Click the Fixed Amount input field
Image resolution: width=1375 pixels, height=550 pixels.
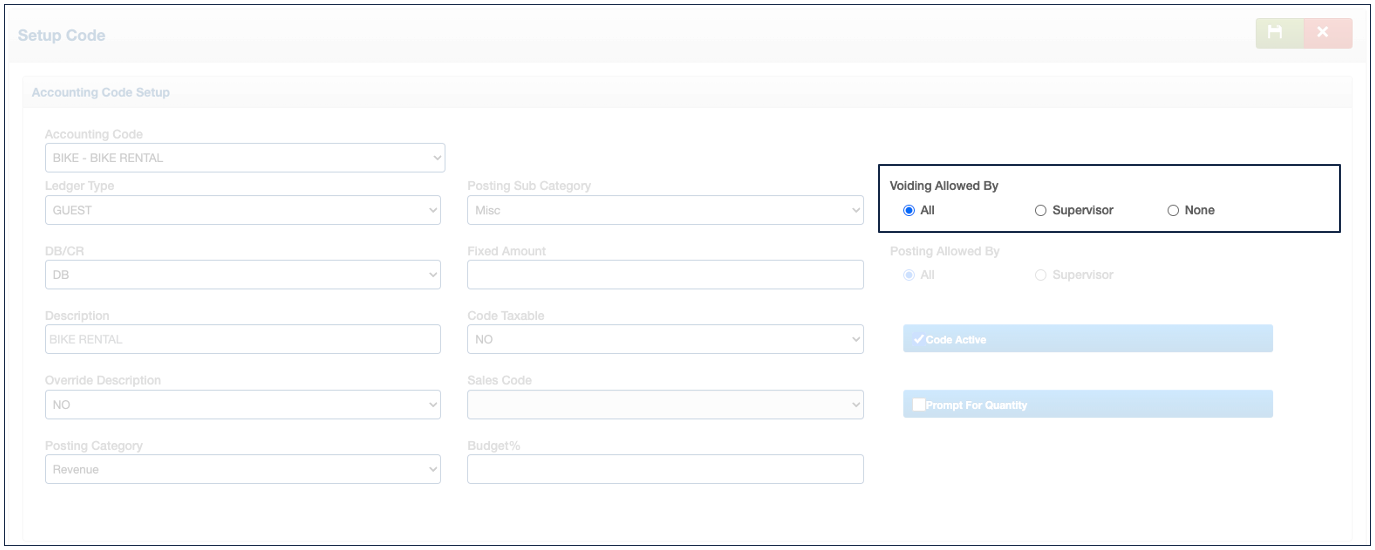(x=664, y=275)
